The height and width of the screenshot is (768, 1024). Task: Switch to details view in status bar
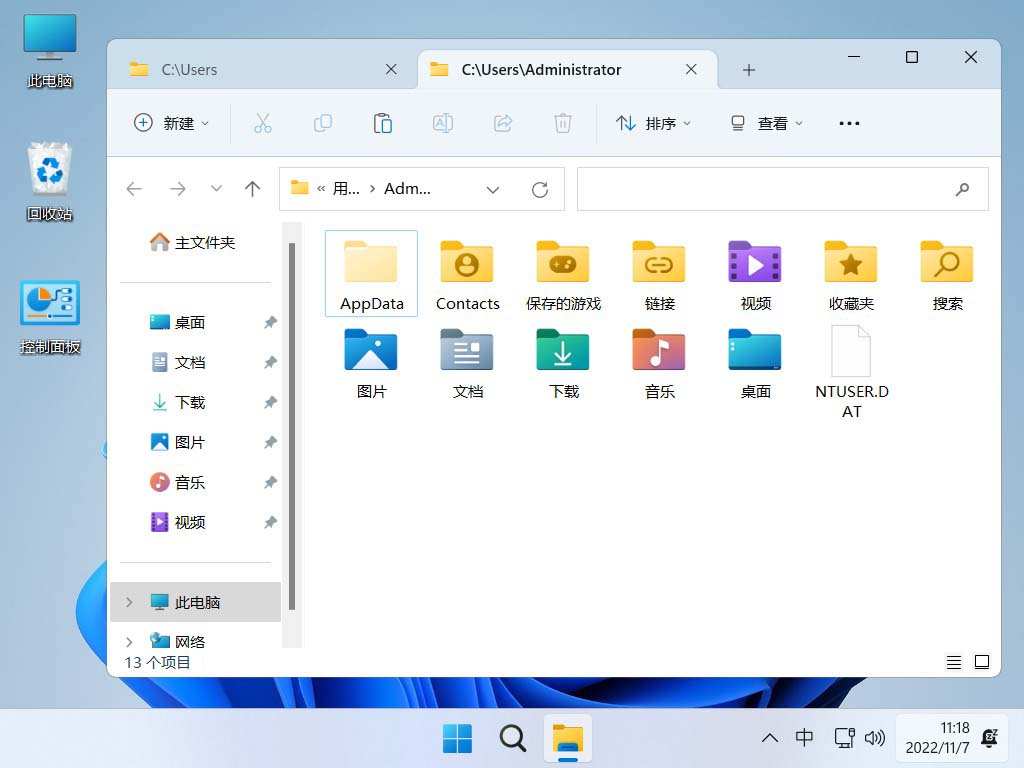point(954,662)
